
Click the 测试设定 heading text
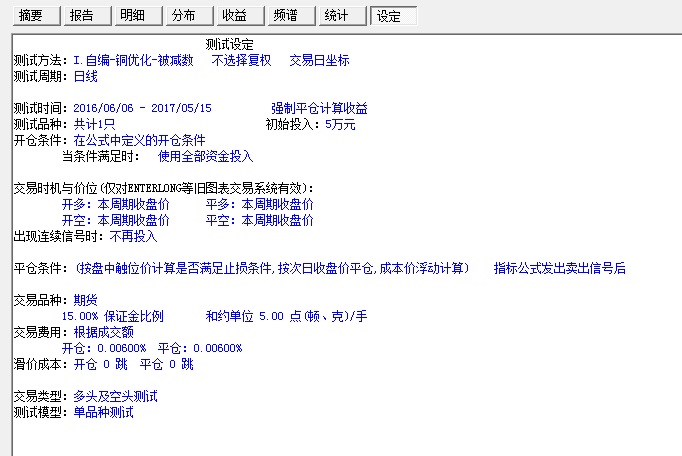pyautogui.click(x=229, y=44)
